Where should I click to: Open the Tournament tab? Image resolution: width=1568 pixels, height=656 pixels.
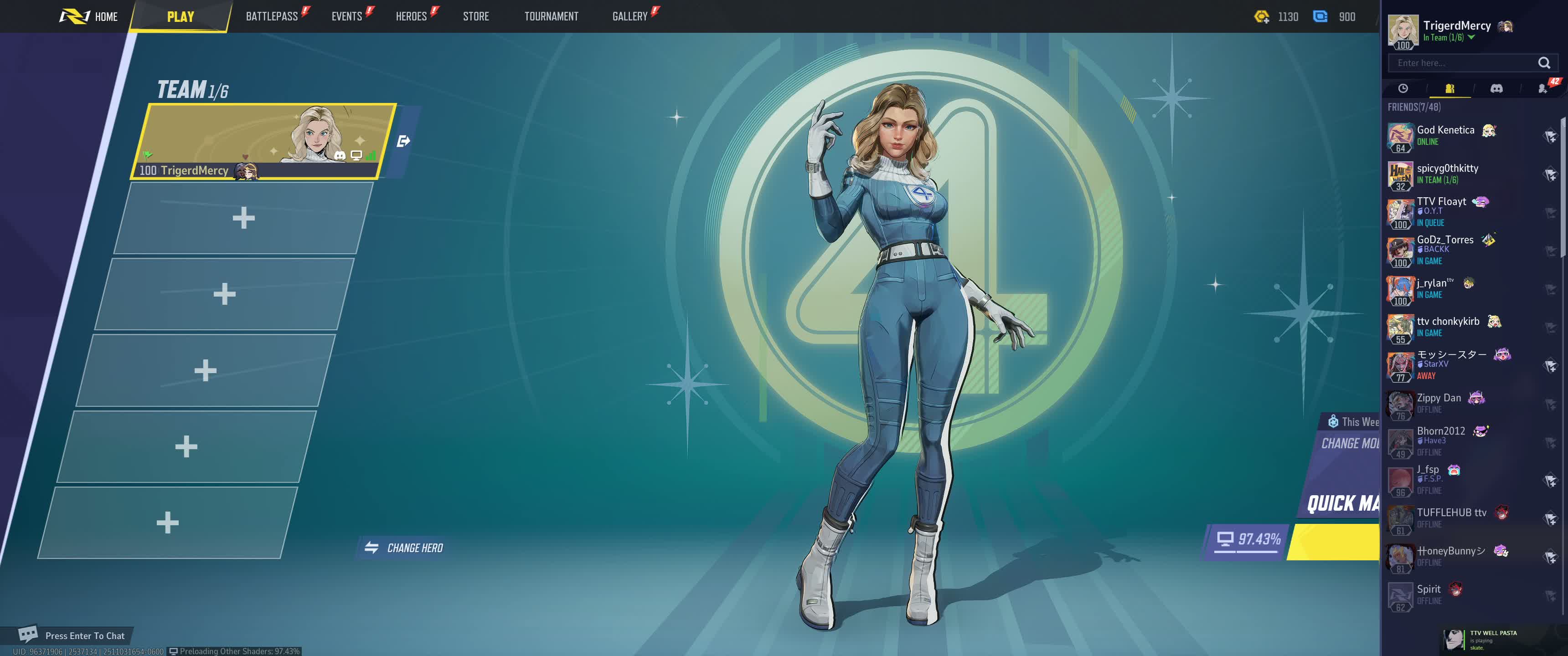pyautogui.click(x=551, y=16)
